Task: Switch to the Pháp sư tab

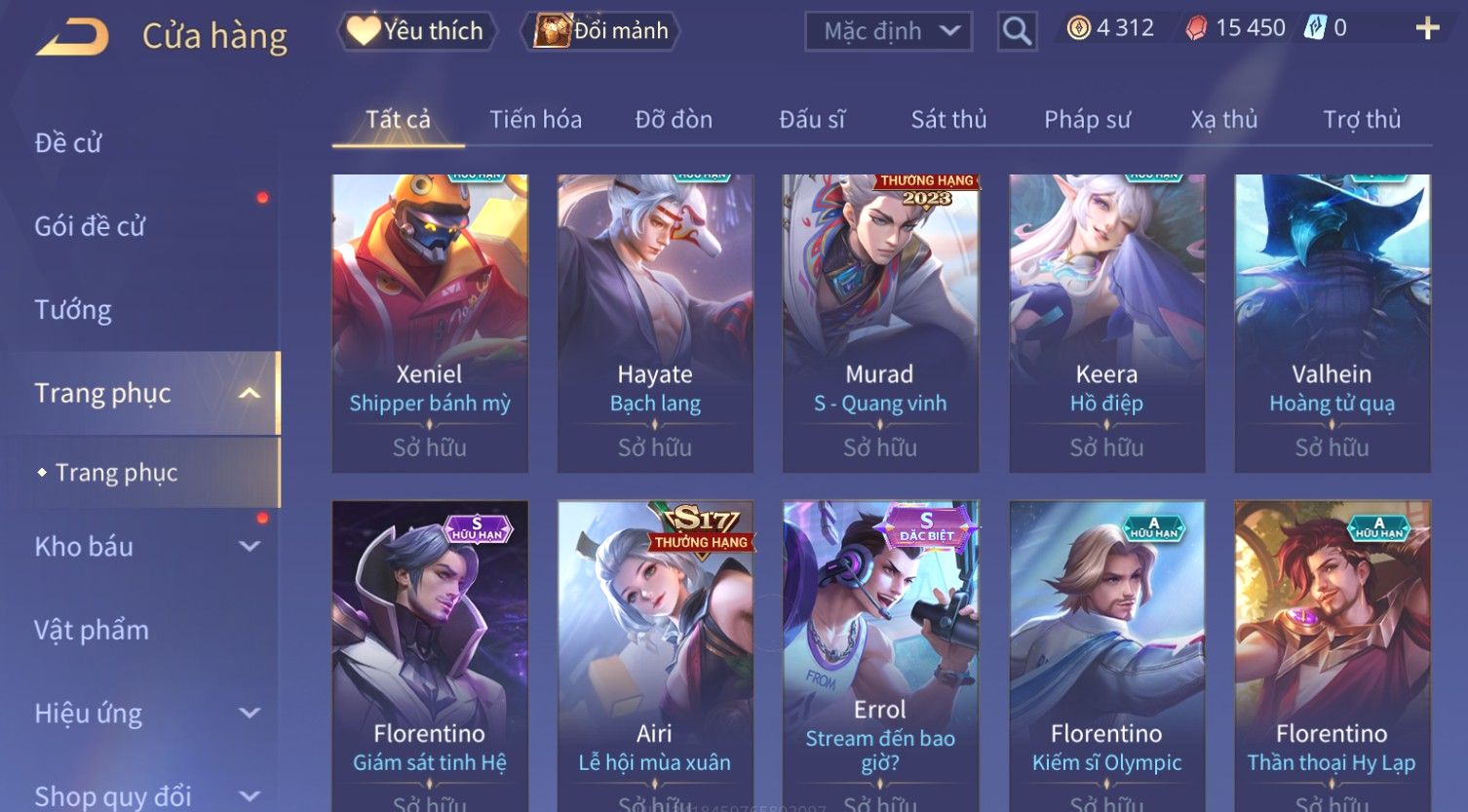Action: coord(1087,120)
